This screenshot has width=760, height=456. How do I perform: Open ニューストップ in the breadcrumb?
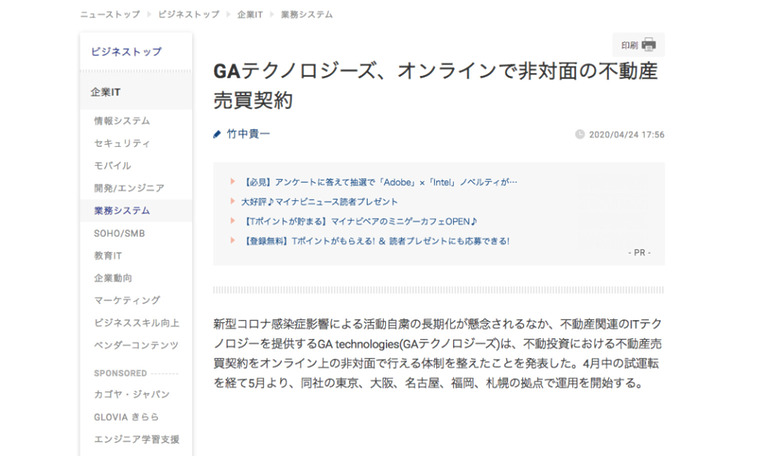click(x=111, y=15)
